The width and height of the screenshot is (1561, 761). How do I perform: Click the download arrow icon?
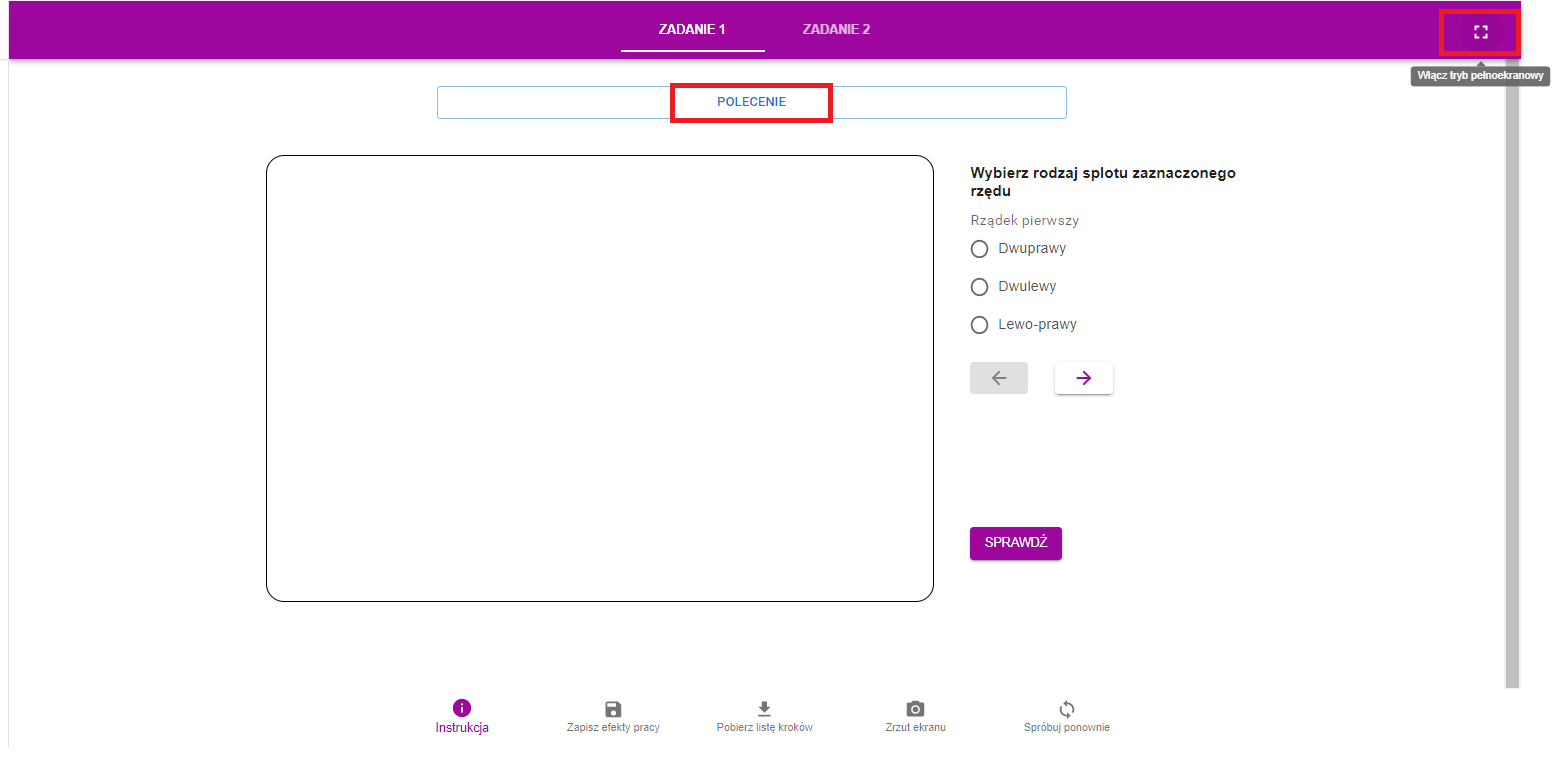(x=764, y=708)
